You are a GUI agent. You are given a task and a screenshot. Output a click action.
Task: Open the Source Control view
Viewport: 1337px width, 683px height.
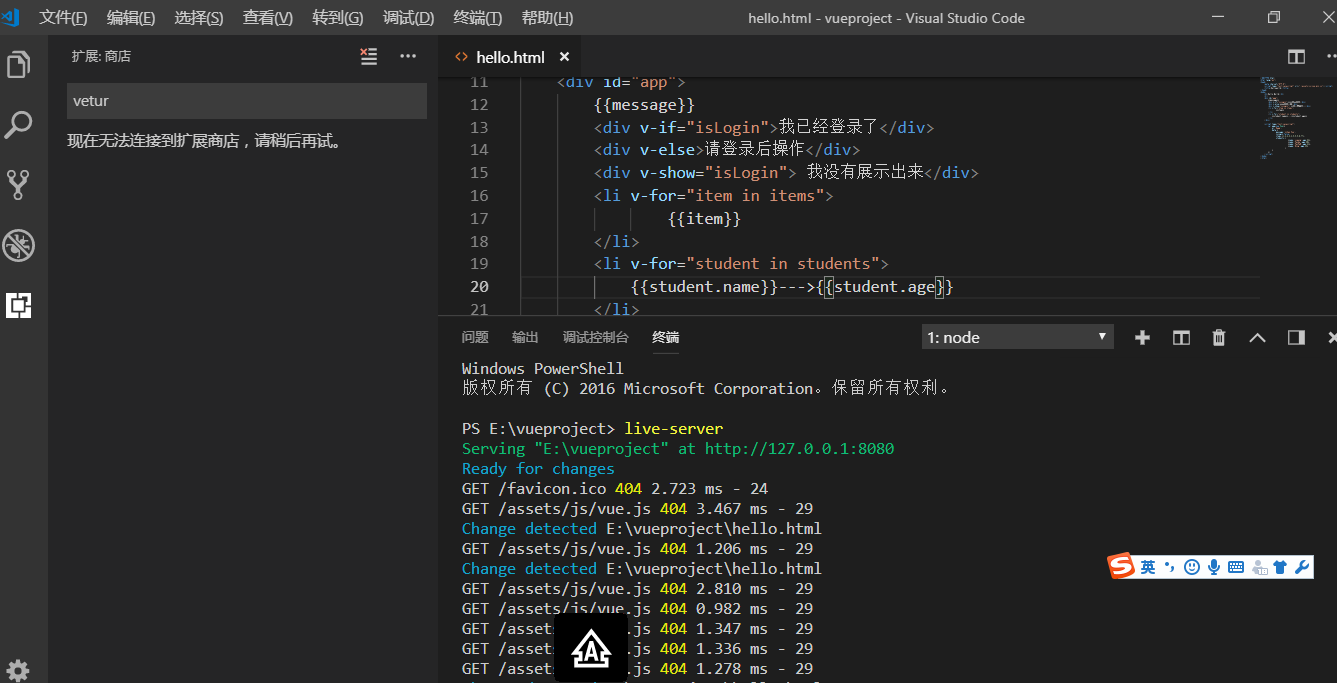tap(19, 185)
